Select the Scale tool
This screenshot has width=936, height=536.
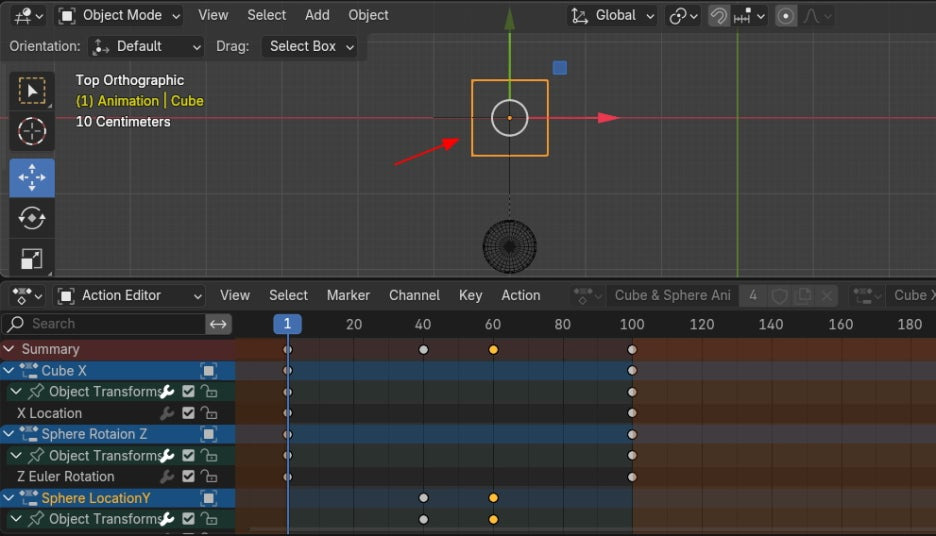[32, 258]
